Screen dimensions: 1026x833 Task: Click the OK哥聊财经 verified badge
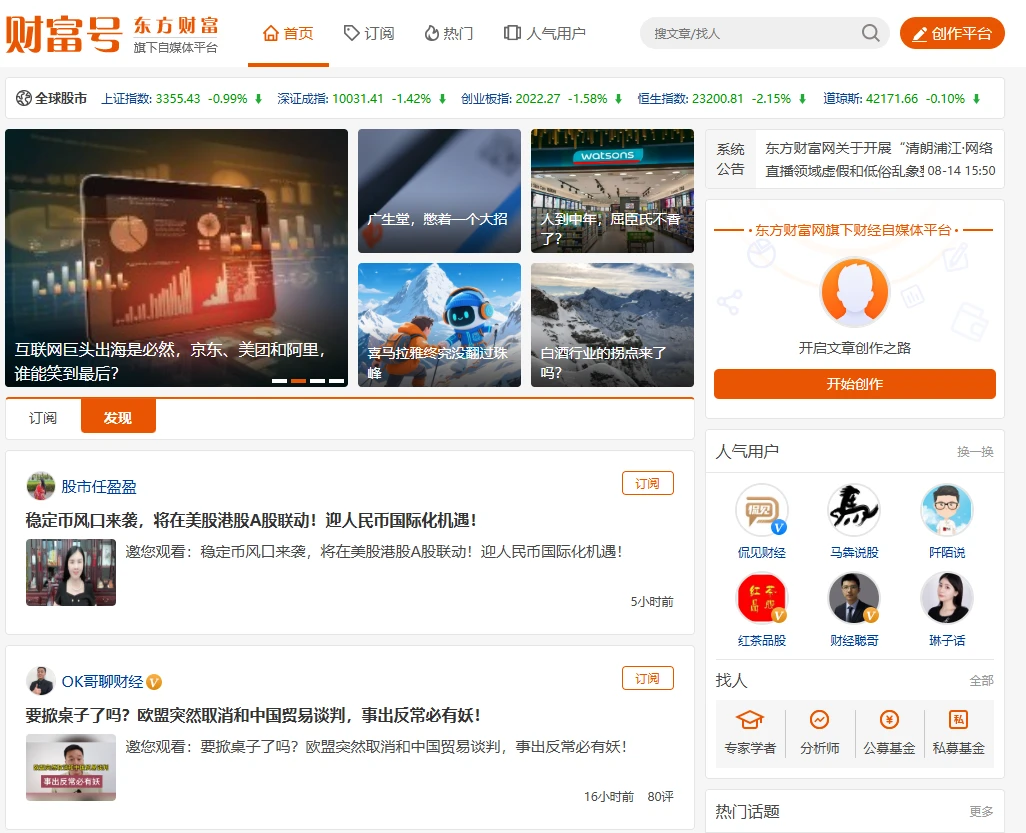click(154, 682)
